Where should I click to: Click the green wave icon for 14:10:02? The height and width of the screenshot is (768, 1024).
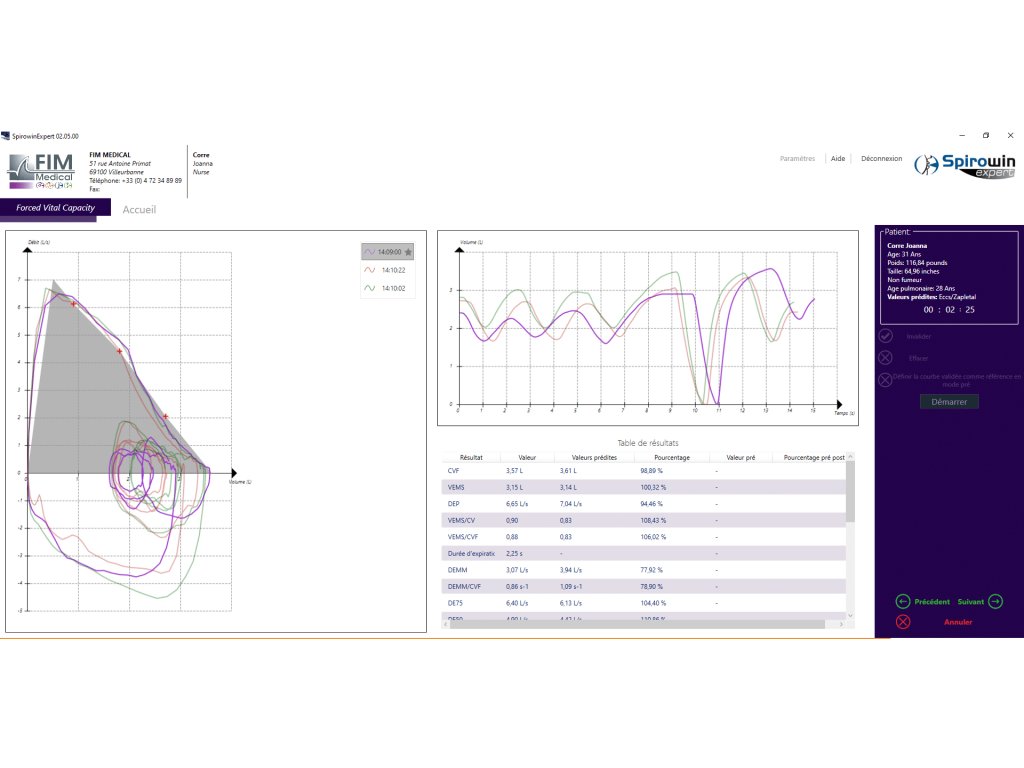pos(370,288)
